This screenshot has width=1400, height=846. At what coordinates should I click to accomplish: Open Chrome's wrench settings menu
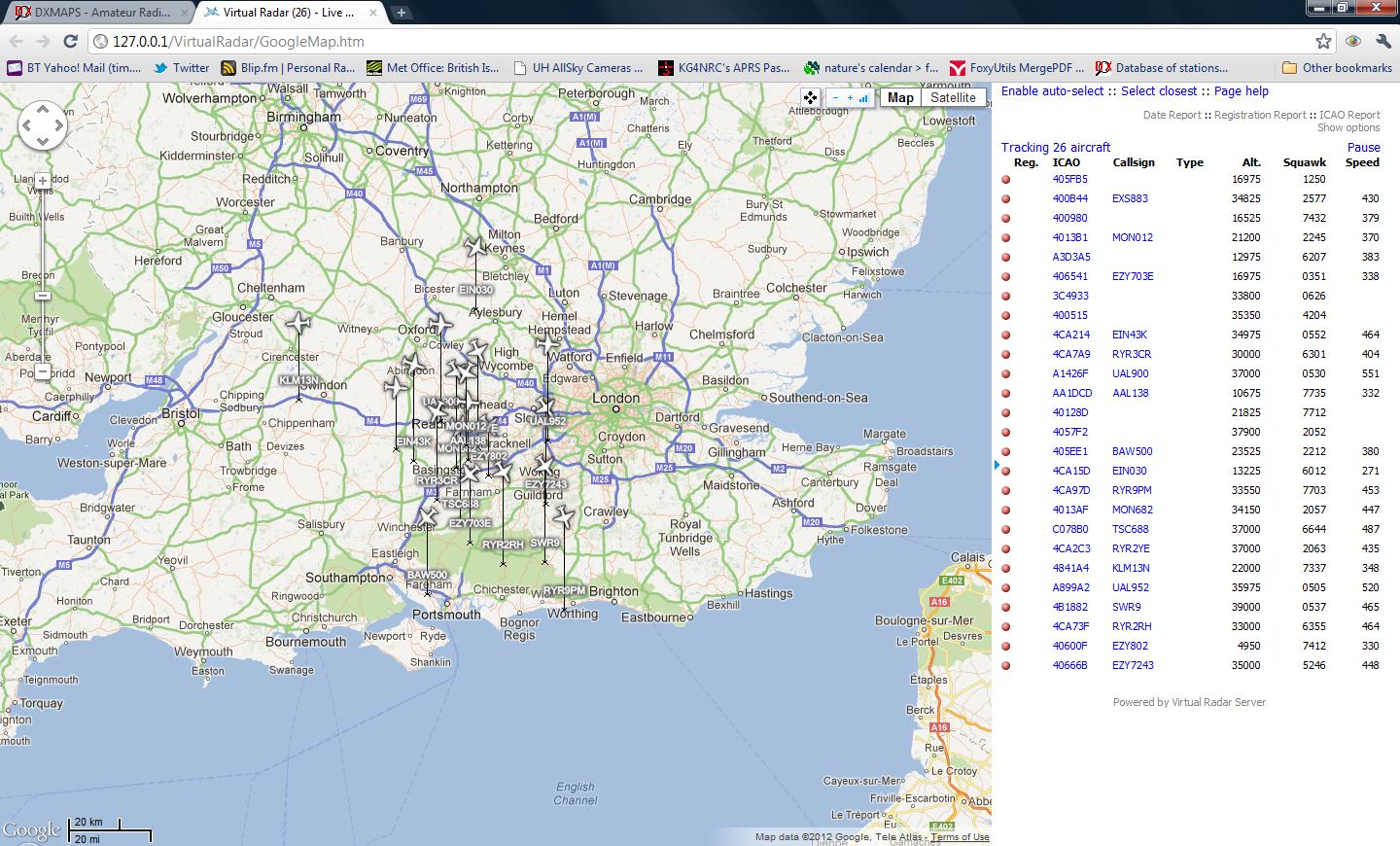(1383, 41)
